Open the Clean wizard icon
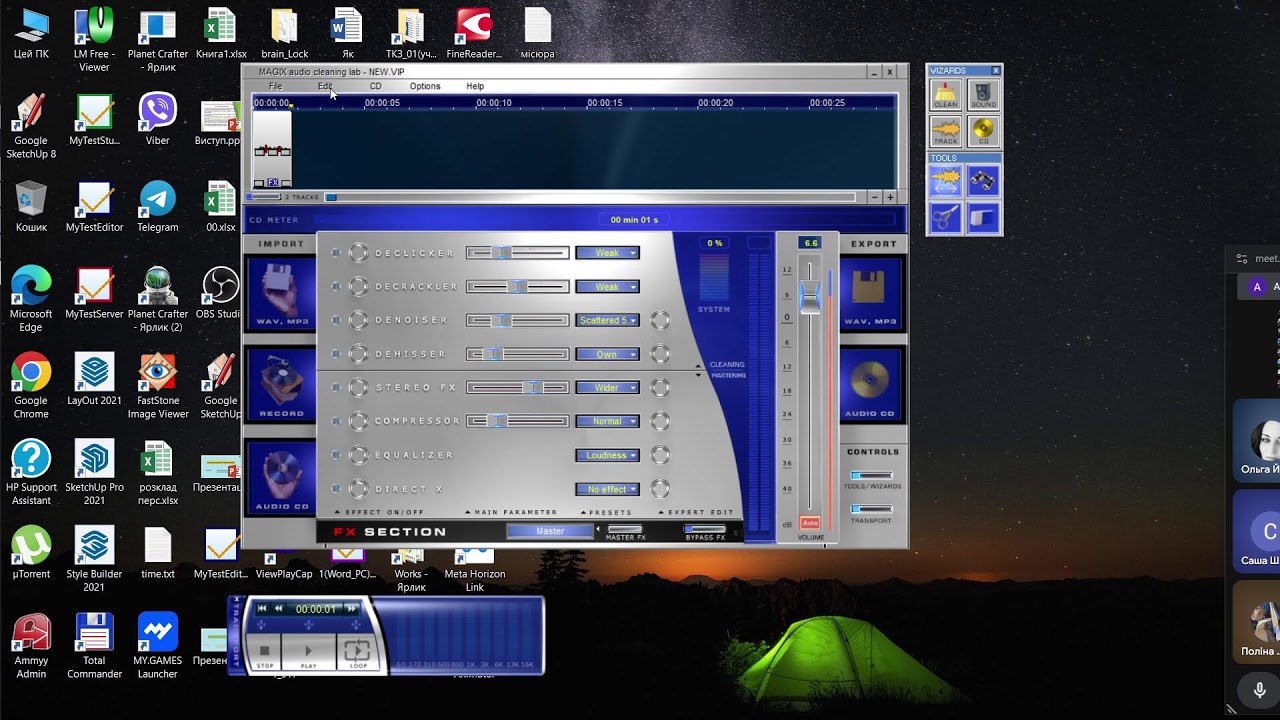This screenshot has height=720, width=1280. click(945, 95)
